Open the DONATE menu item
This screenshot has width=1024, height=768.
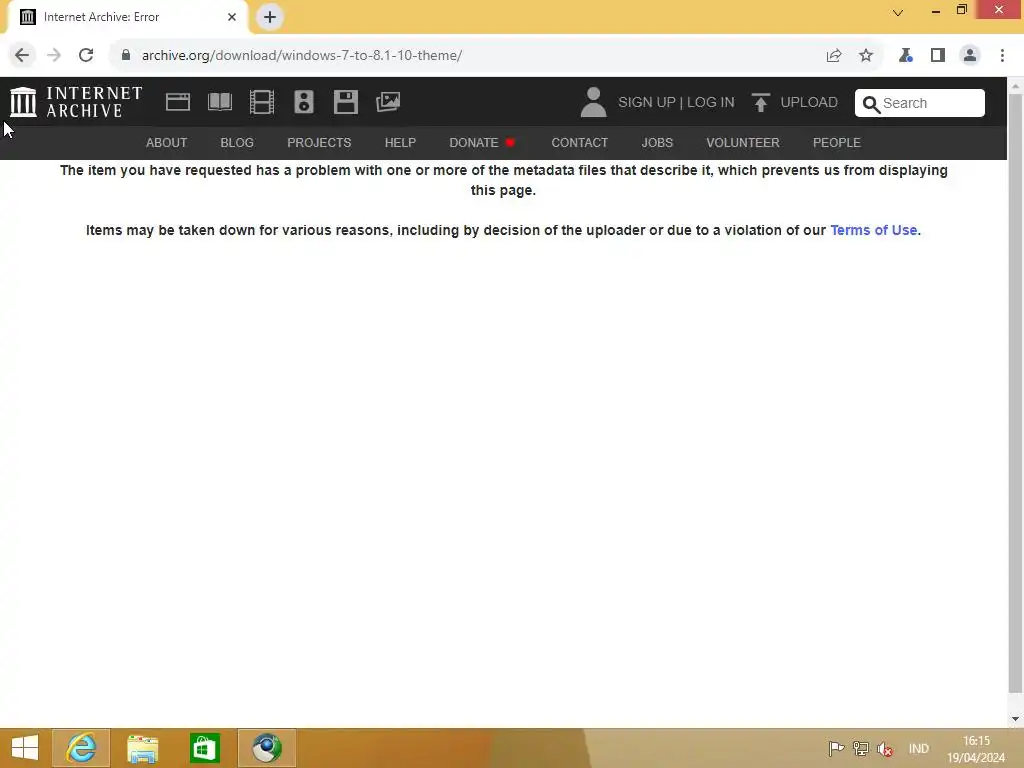pos(474,142)
